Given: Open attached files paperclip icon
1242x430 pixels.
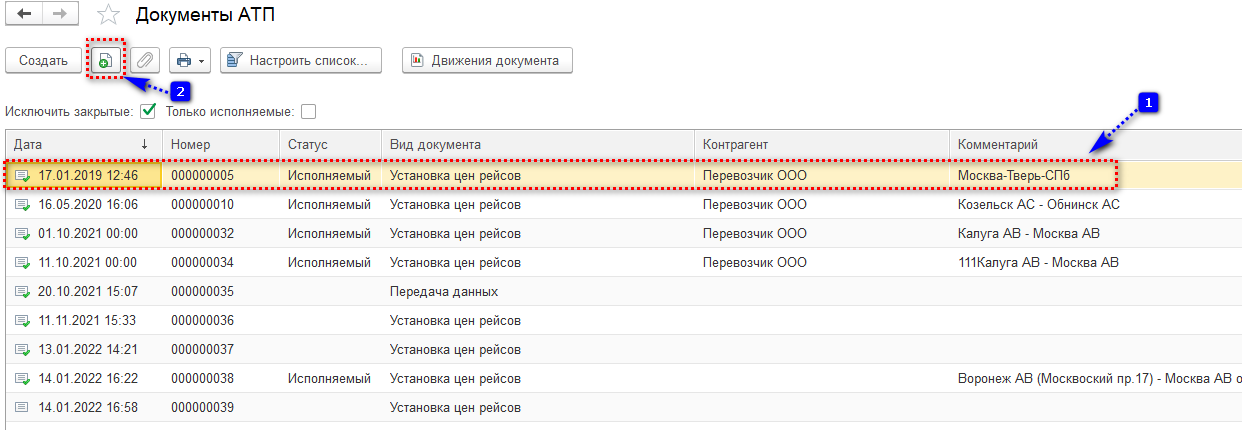Looking at the screenshot, I should click(145, 61).
